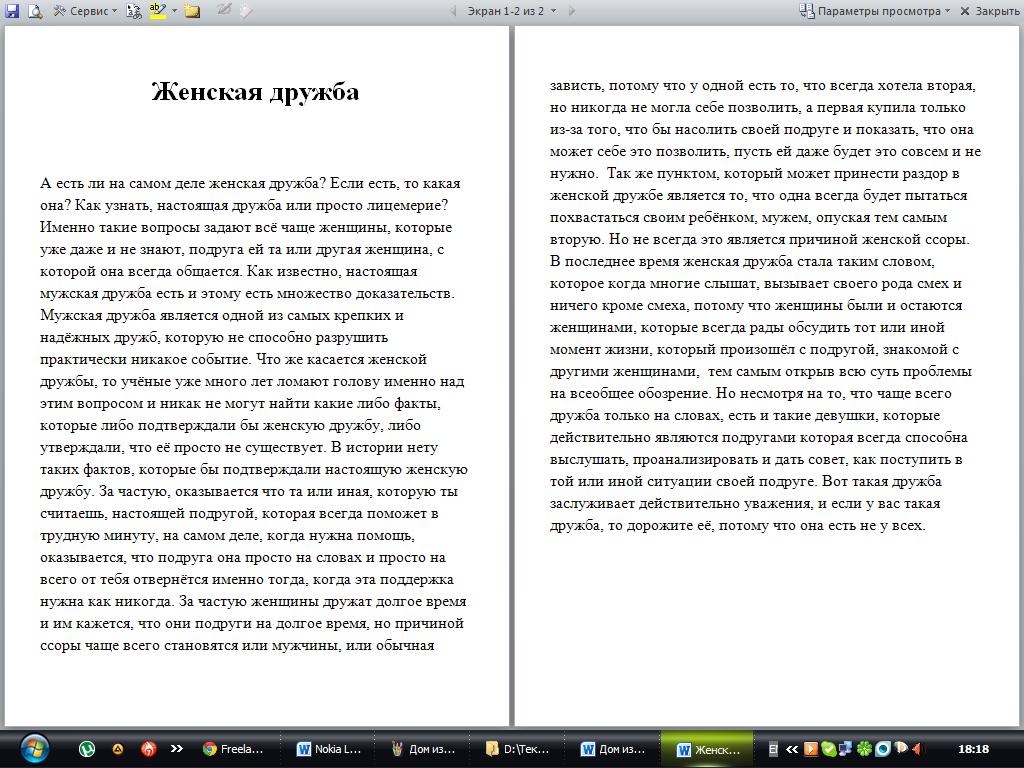Image resolution: width=1024 pixels, height=768 pixels.
Task: Save the document using the floppy disk icon
Action: [x=12, y=10]
